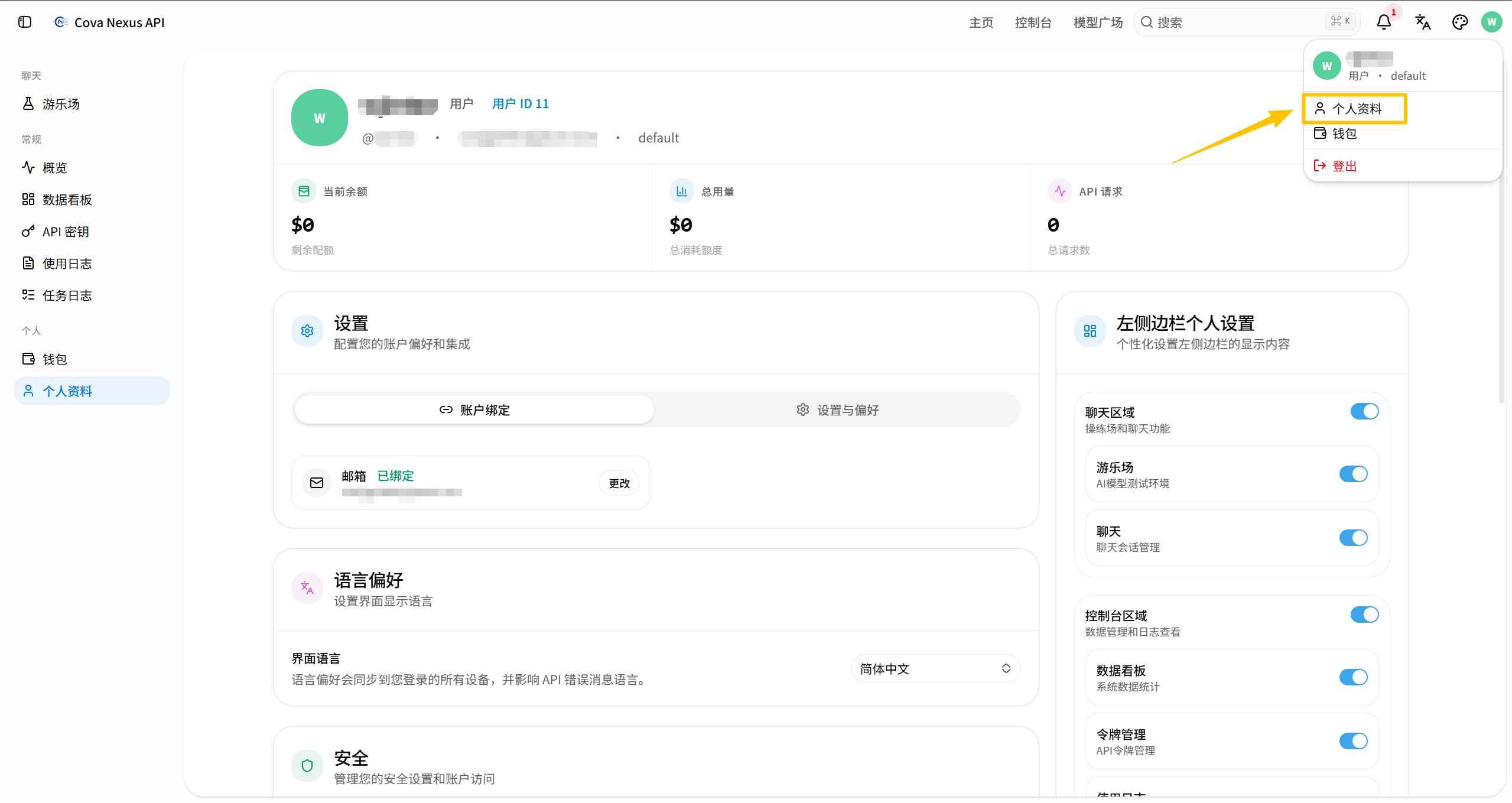Click the default group label in profile
This screenshot has height=803, width=1512.
659,138
